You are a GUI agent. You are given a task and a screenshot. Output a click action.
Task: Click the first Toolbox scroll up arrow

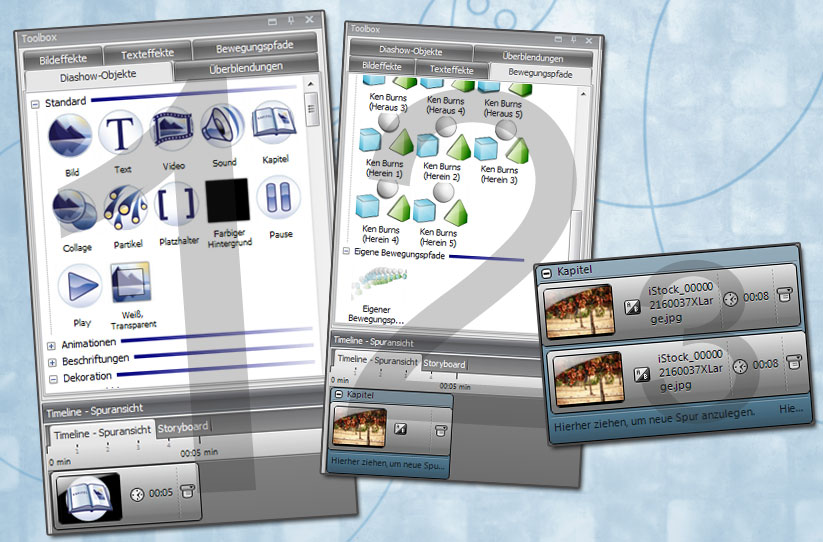point(311,84)
